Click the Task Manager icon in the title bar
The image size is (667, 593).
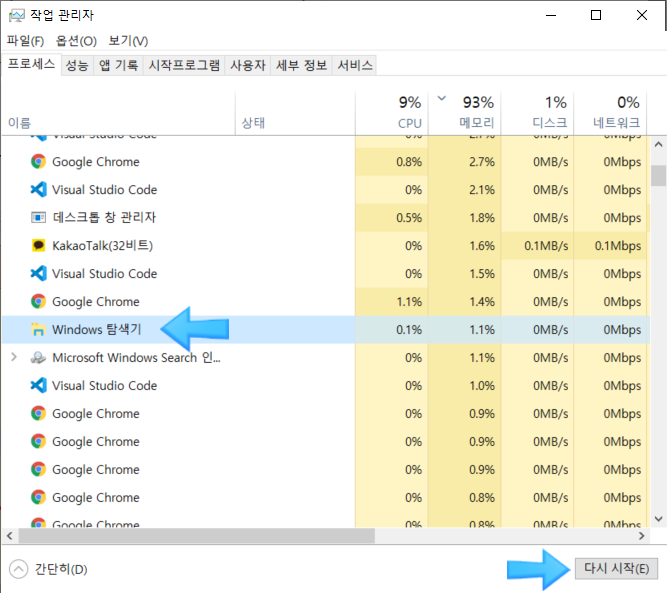16,16
